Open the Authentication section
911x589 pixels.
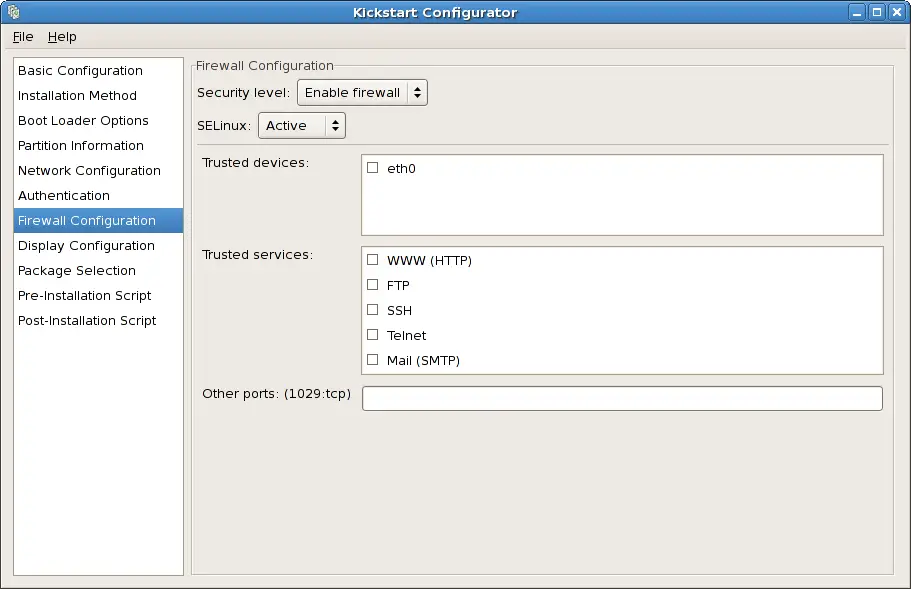pyautogui.click(x=64, y=196)
